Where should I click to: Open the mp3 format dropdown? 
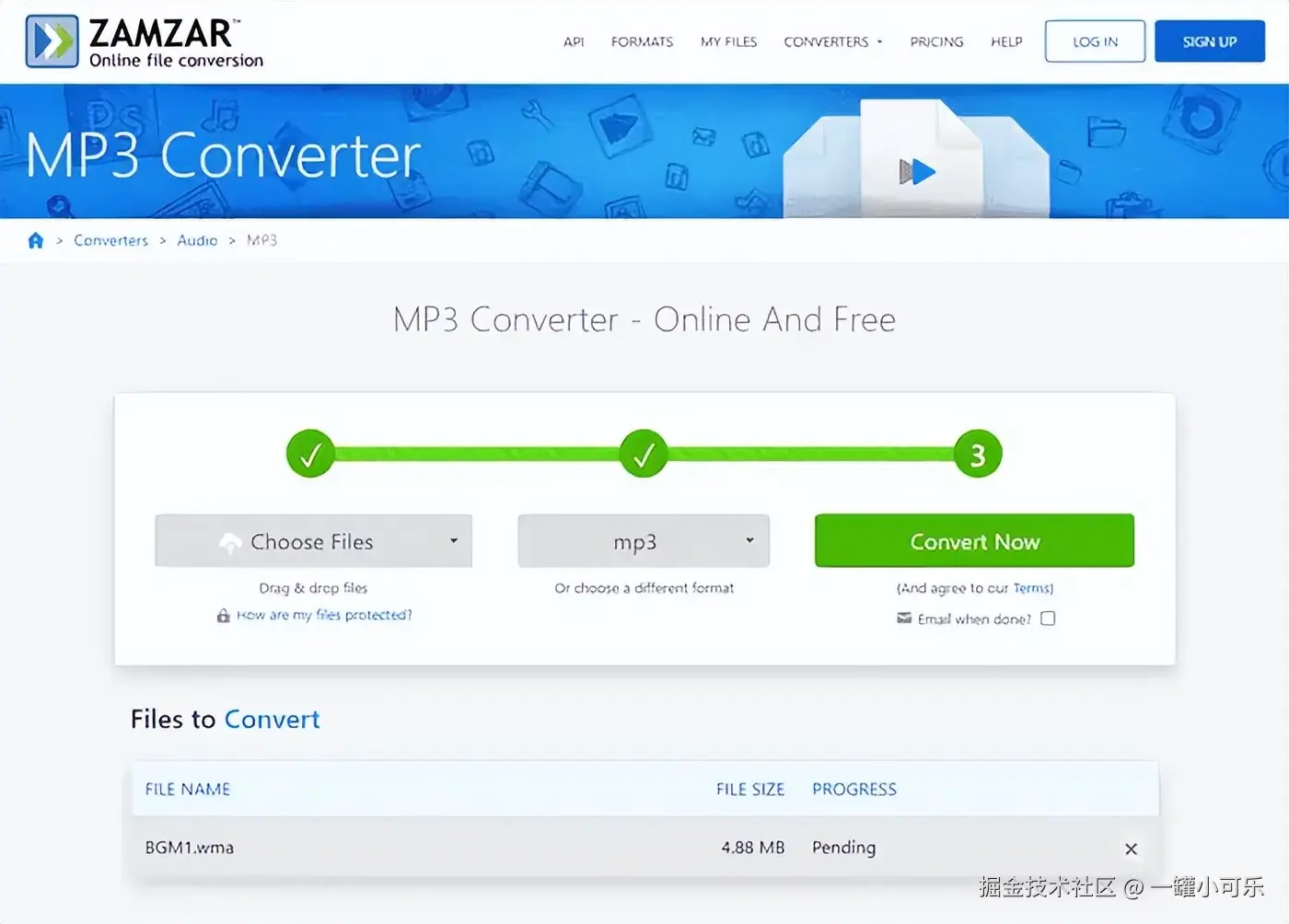click(x=644, y=541)
